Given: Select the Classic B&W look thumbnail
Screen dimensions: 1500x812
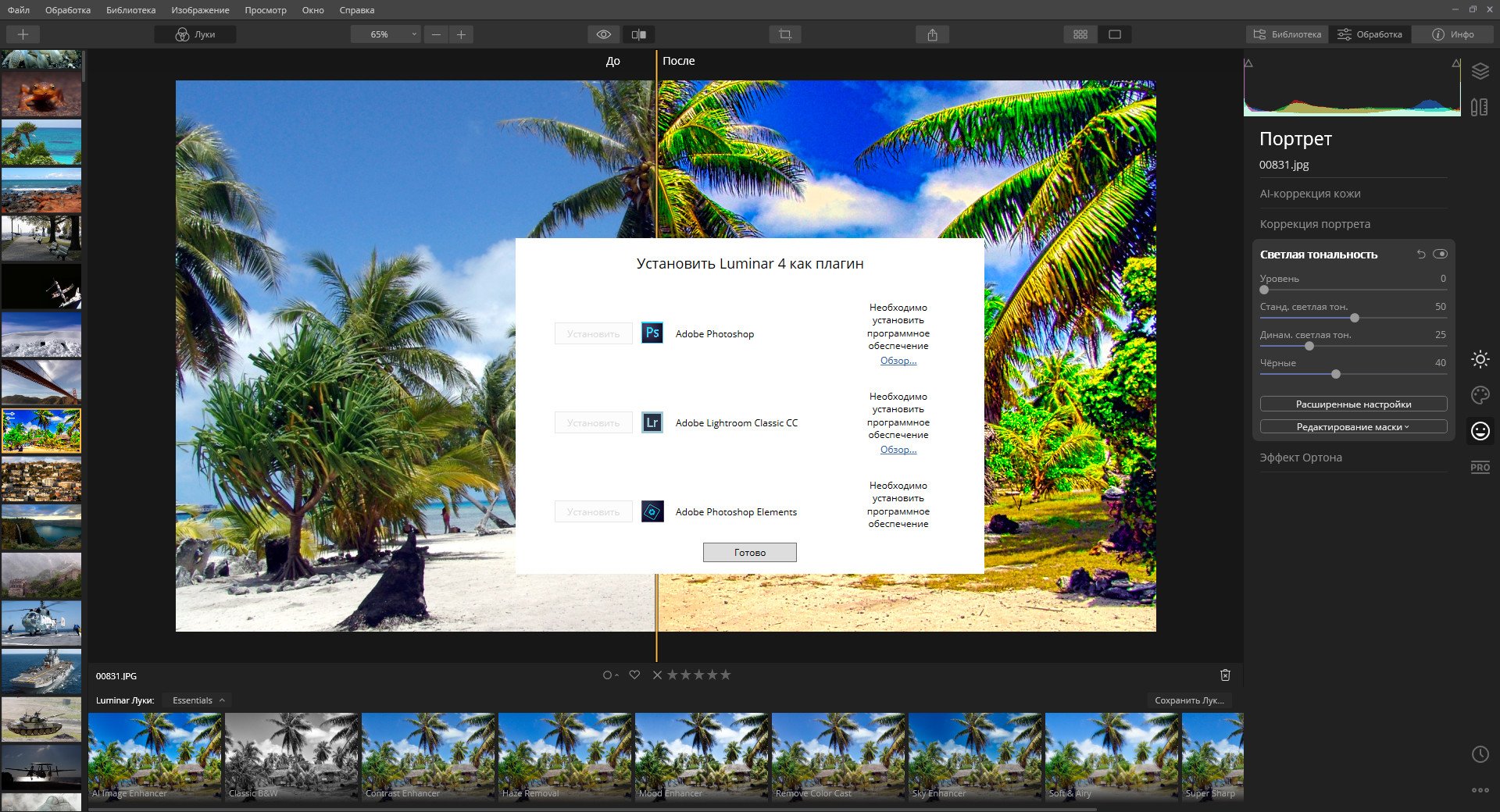Looking at the screenshot, I should pyautogui.click(x=291, y=756).
